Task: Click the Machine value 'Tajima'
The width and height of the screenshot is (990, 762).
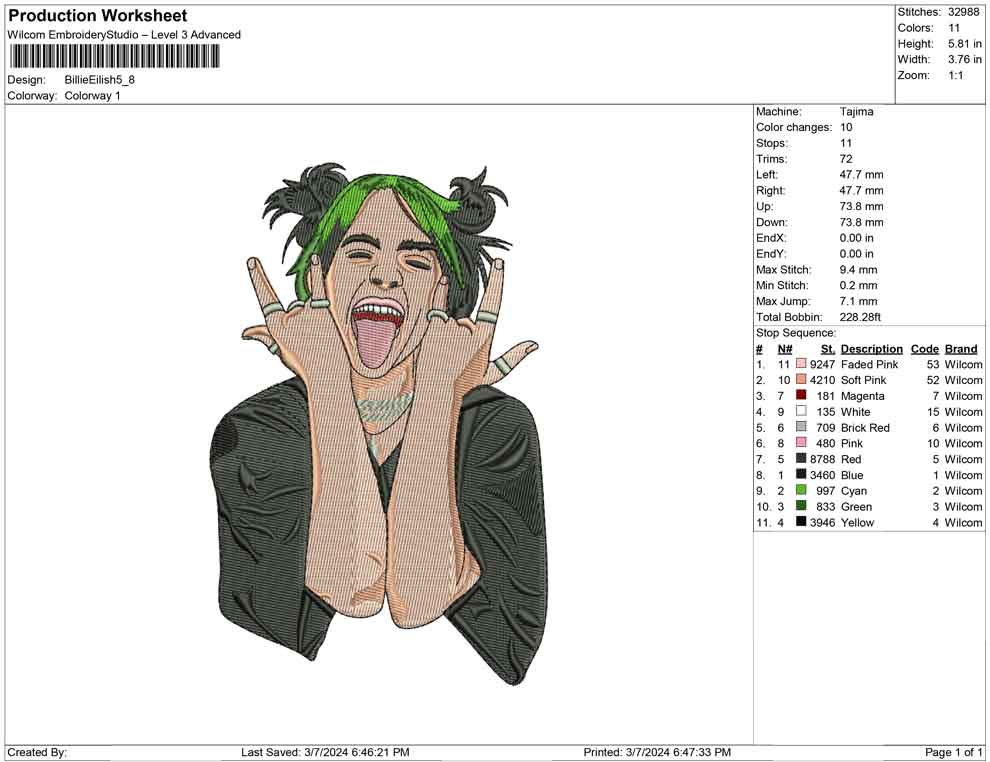Action: (x=857, y=112)
